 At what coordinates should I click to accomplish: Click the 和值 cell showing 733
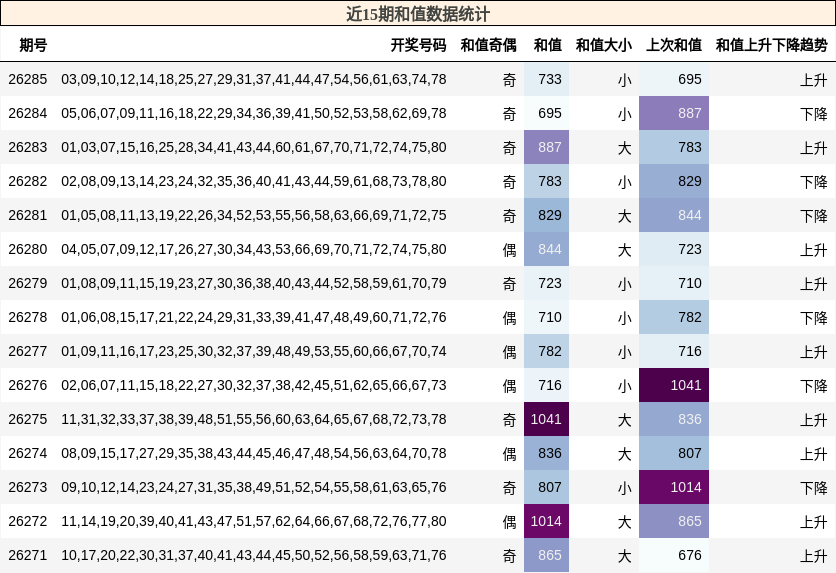pyautogui.click(x=546, y=79)
